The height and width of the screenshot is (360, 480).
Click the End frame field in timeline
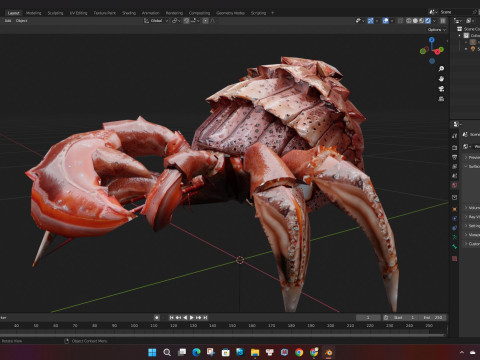point(433,317)
